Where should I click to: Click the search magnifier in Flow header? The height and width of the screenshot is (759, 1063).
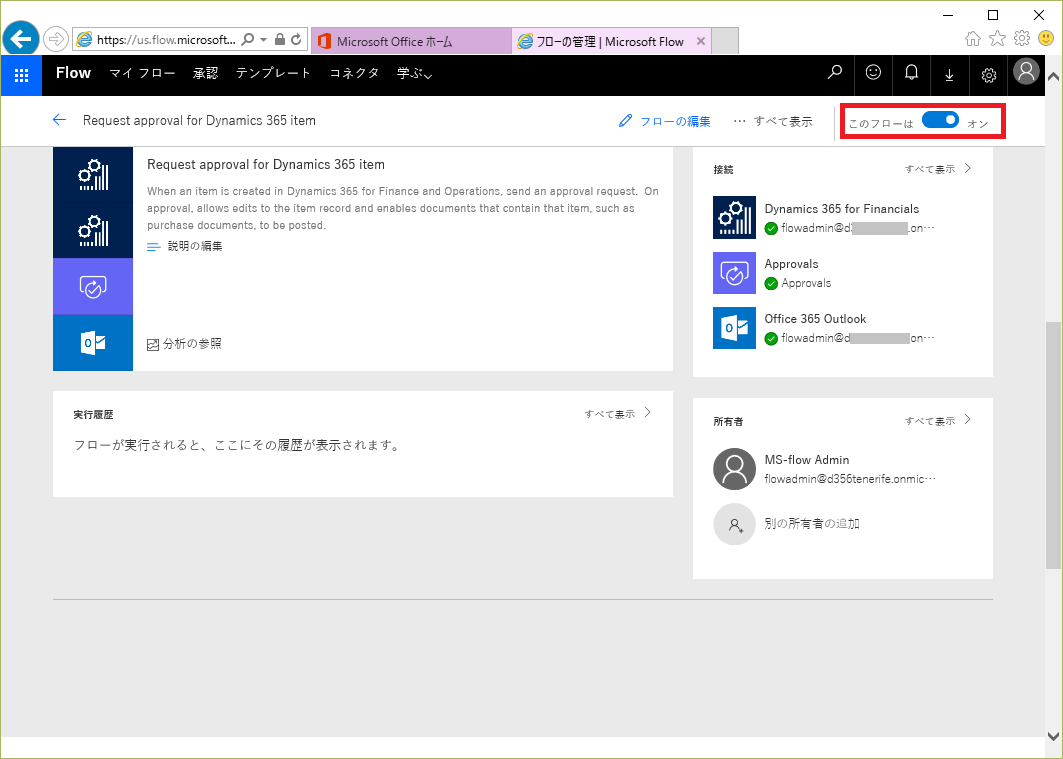[x=835, y=73]
